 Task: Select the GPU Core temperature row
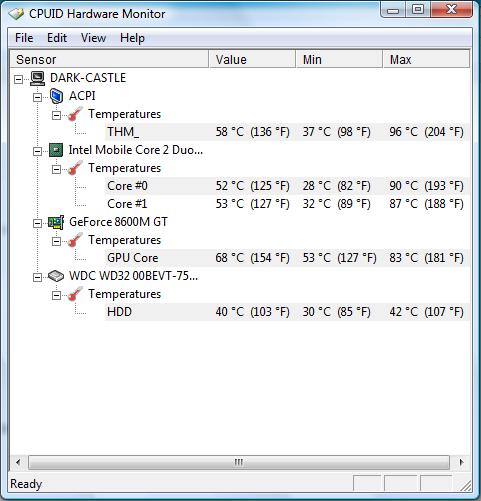coord(287,258)
